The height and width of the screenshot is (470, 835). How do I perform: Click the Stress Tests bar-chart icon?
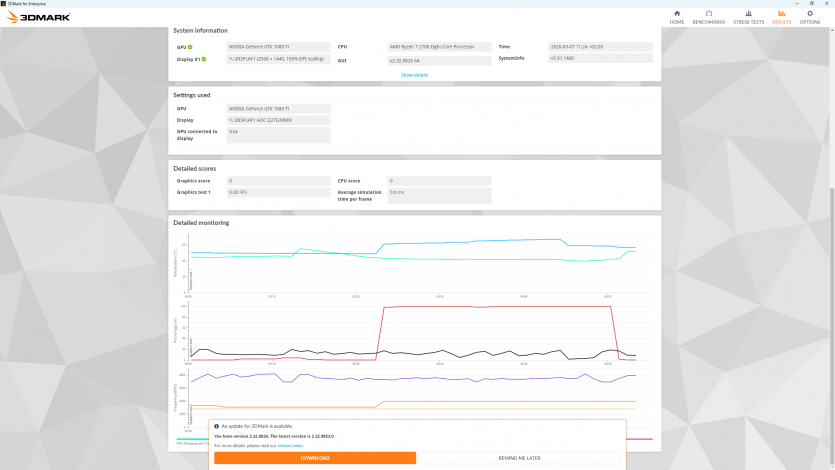click(750, 13)
